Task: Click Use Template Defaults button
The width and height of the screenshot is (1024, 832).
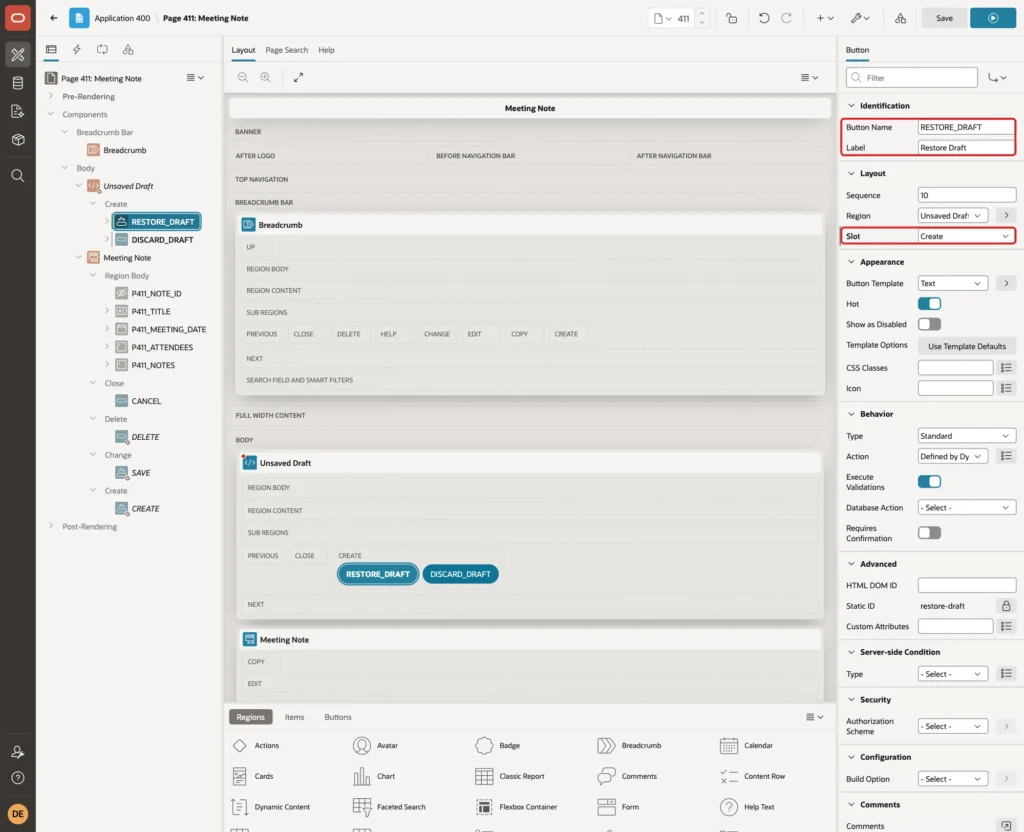Action: coord(967,346)
